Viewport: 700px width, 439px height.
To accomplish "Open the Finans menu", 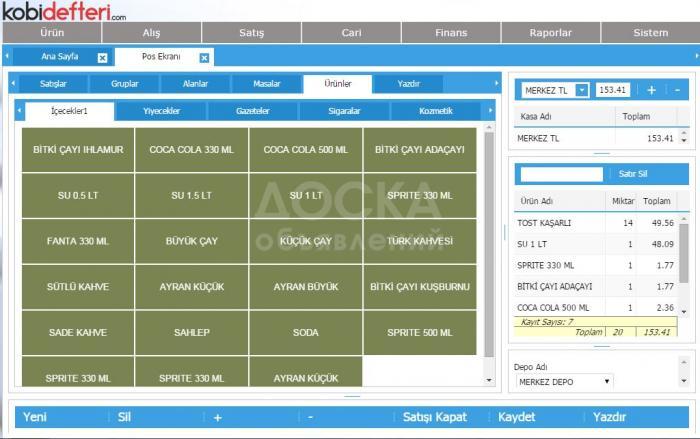I will pos(451,33).
